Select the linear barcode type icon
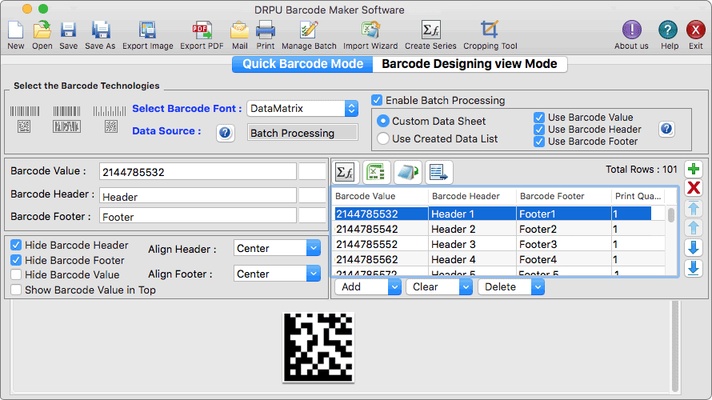The image size is (712, 400). click(x=25, y=111)
